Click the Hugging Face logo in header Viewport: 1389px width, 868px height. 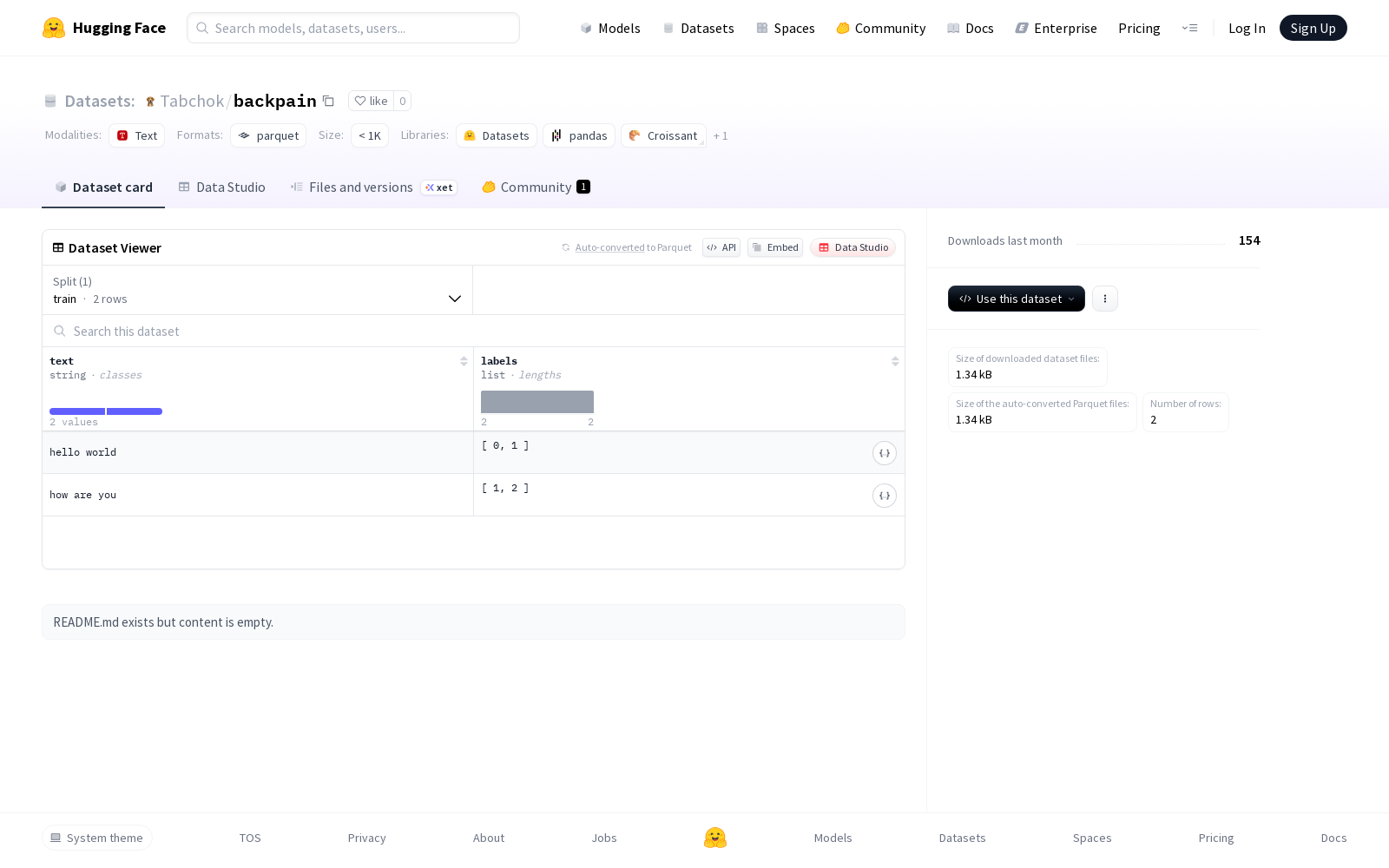(x=104, y=28)
